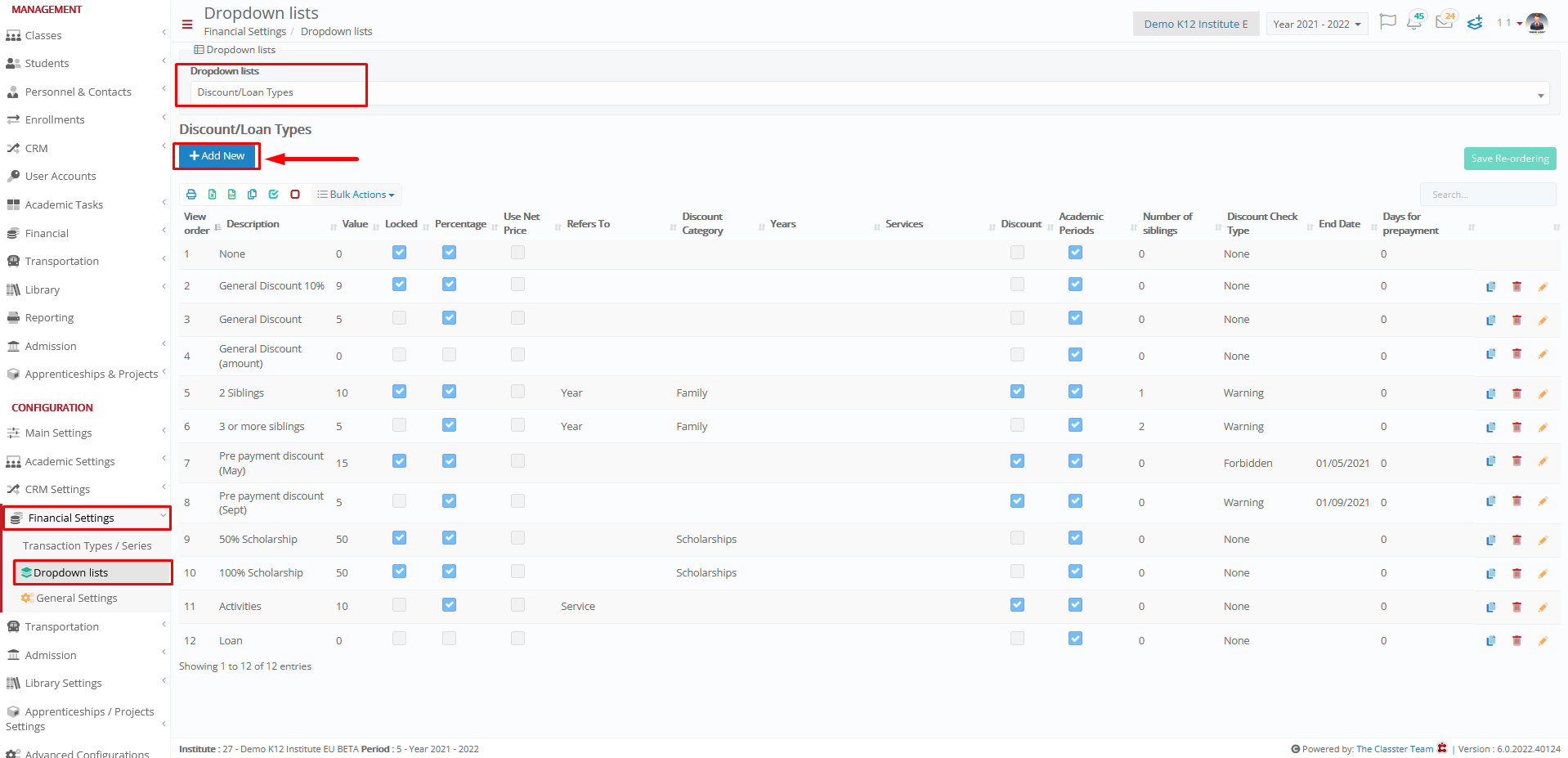Image resolution: width=1568 pixels, height=758 pixels.
Task: Click the Demo K12 Institute button
Action: pyautogui.click(x=1195, y=24)
